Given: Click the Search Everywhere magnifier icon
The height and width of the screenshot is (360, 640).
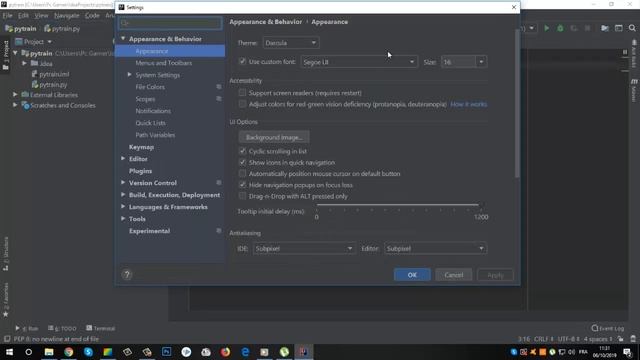Looking at the screenshot, I should tap(632, 28).
